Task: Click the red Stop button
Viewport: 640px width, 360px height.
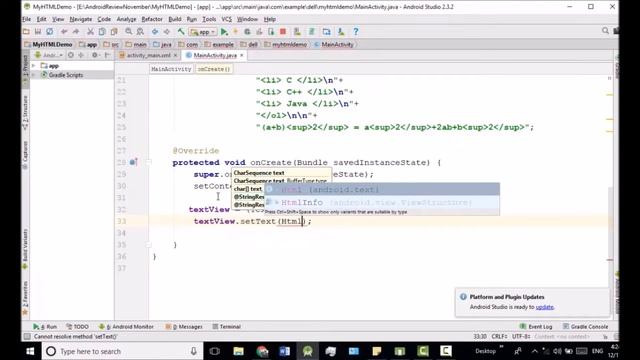Action: pyautogui.click(x=283, y=31)
